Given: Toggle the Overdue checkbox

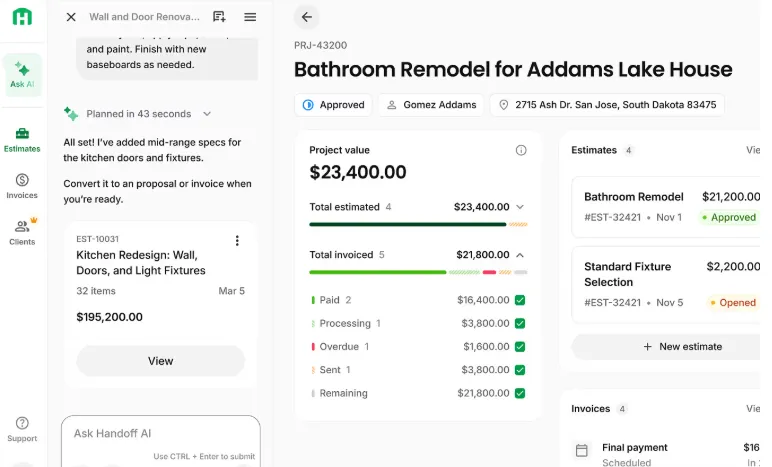Looking at the screenshot, I should coord(520,347).
